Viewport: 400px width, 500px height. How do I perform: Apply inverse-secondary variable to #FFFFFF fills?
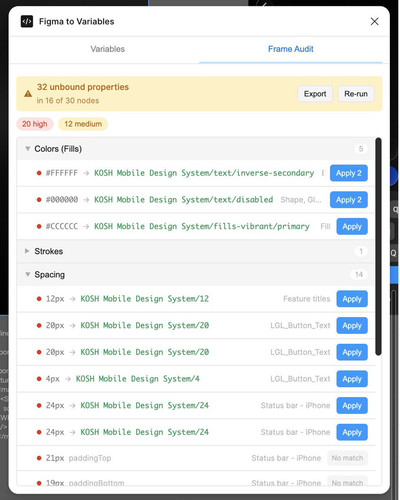click(x=349, y=173)
